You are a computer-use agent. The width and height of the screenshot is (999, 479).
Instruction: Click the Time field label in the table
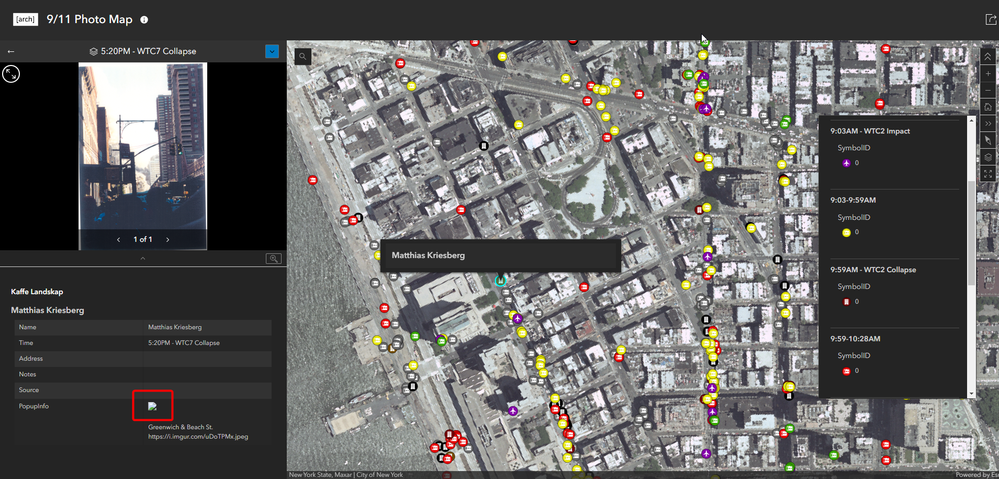[x=26, y=343]
